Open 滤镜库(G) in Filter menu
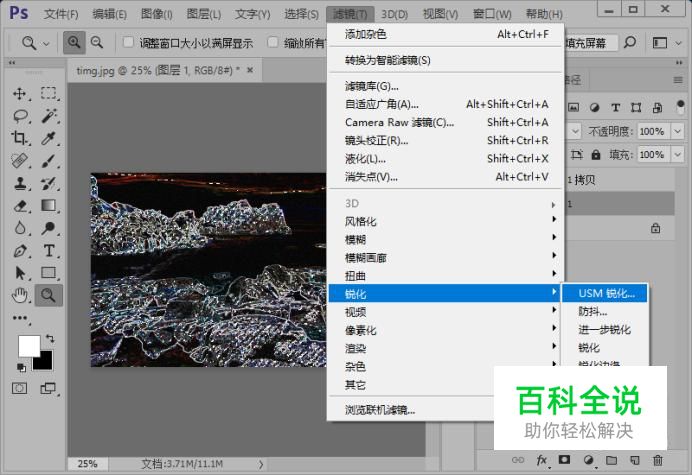Image resolution: width=692 pixels, height=475 pixels. tap(445, 86)
